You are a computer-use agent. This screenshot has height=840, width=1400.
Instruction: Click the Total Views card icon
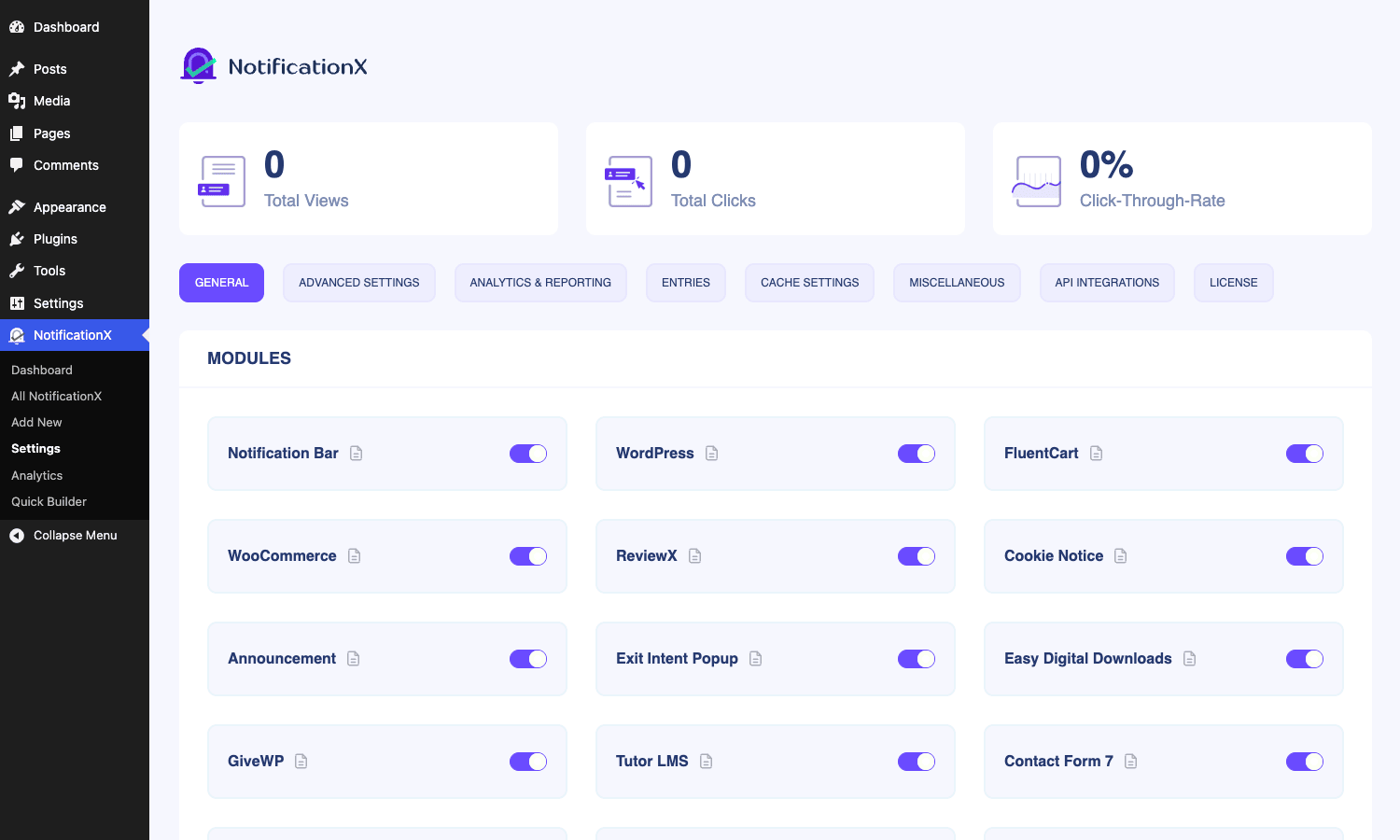(222, 181)
